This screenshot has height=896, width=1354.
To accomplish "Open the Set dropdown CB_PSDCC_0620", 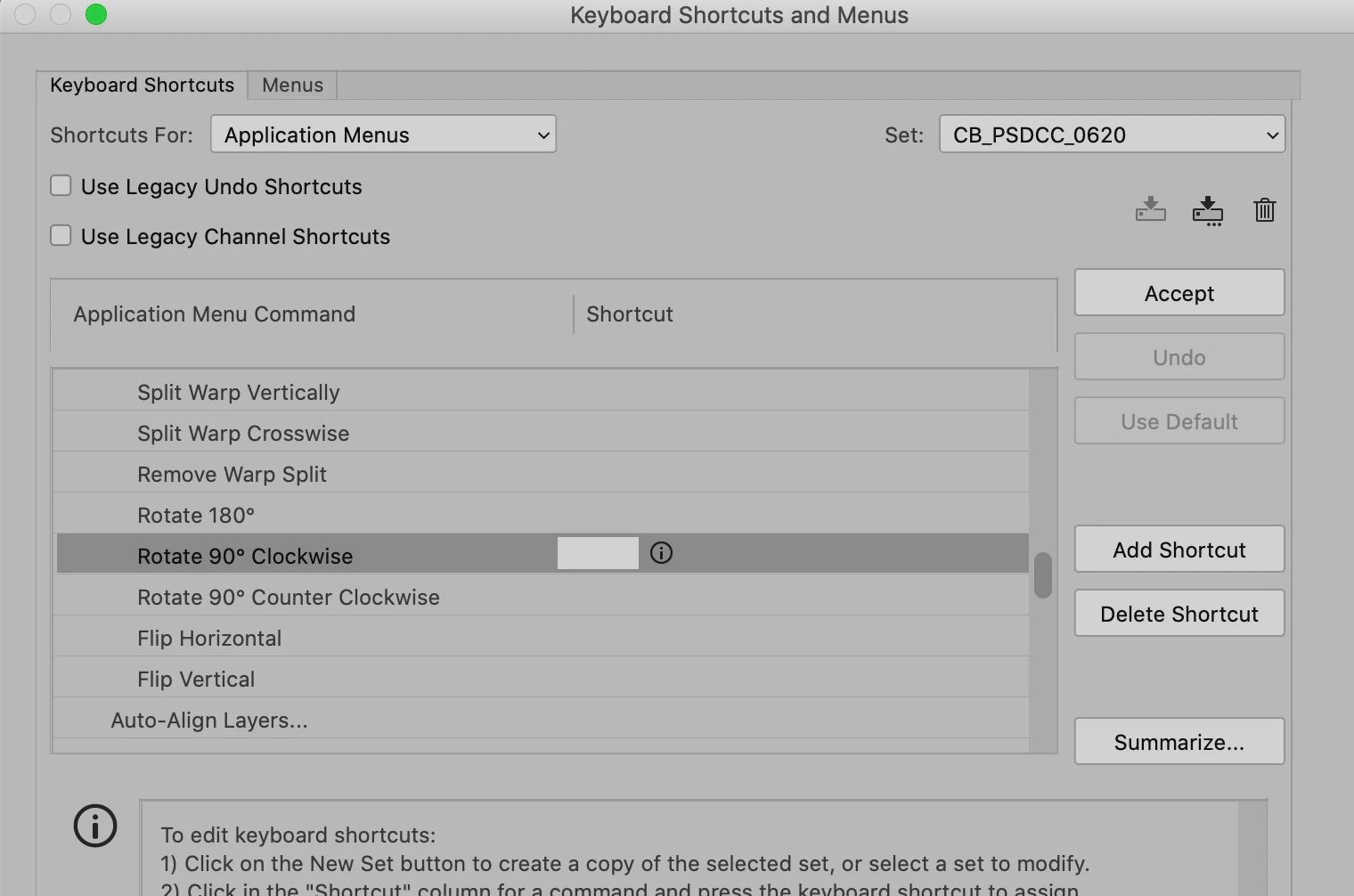I will click(x=1112, y=134).
